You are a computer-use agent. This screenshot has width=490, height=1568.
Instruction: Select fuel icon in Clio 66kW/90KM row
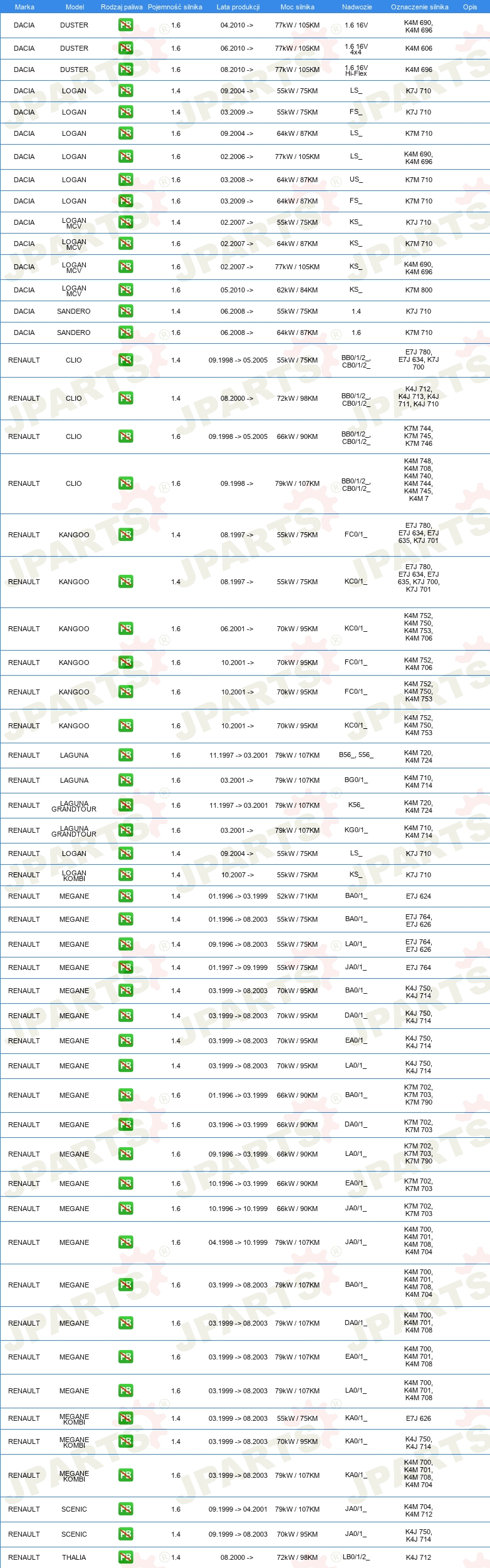[125, 436]
